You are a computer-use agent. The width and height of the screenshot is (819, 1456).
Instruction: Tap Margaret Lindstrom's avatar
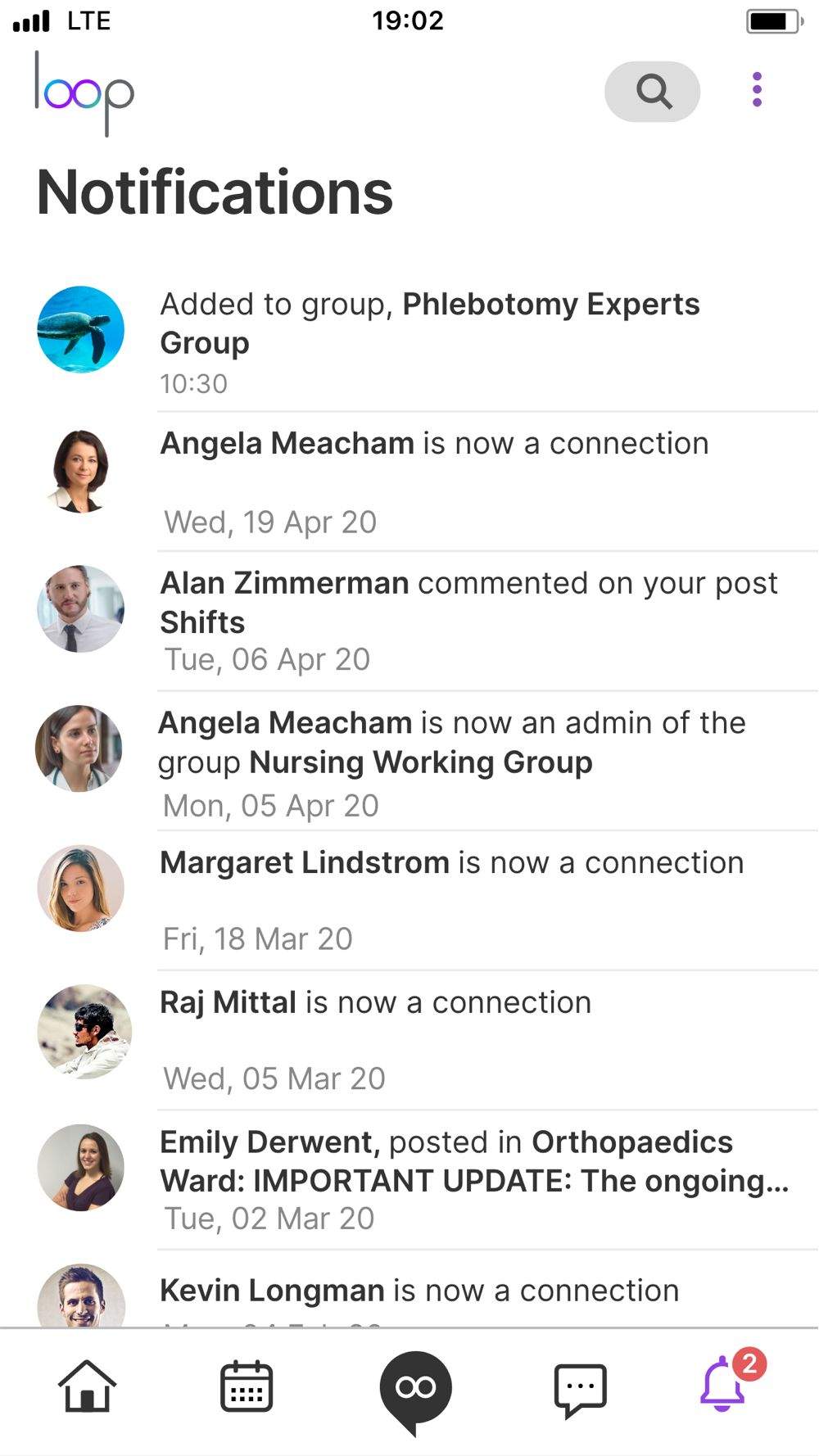click(81, 889)
